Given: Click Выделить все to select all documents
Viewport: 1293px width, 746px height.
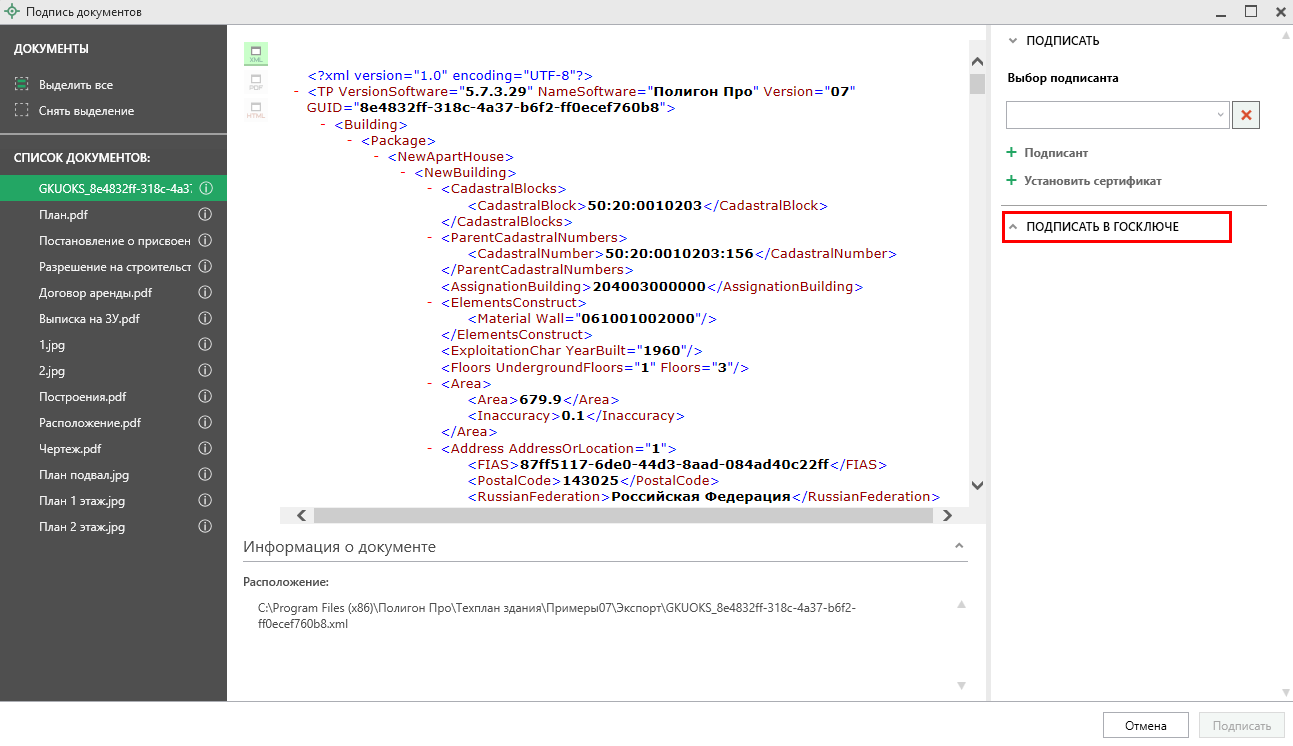Looking at the screenshot, I should tap(75, 85).
